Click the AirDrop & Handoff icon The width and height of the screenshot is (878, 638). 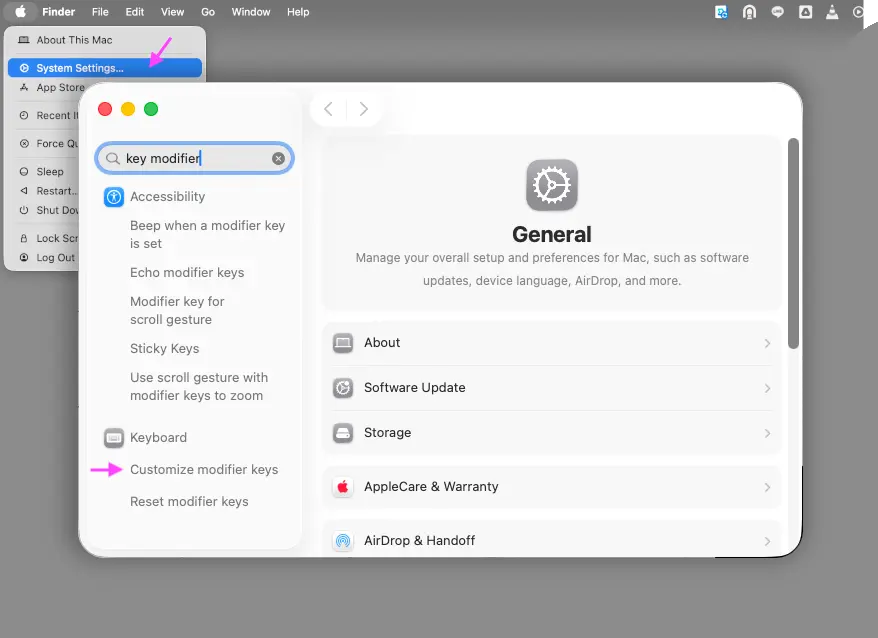(x=343, y=541)
